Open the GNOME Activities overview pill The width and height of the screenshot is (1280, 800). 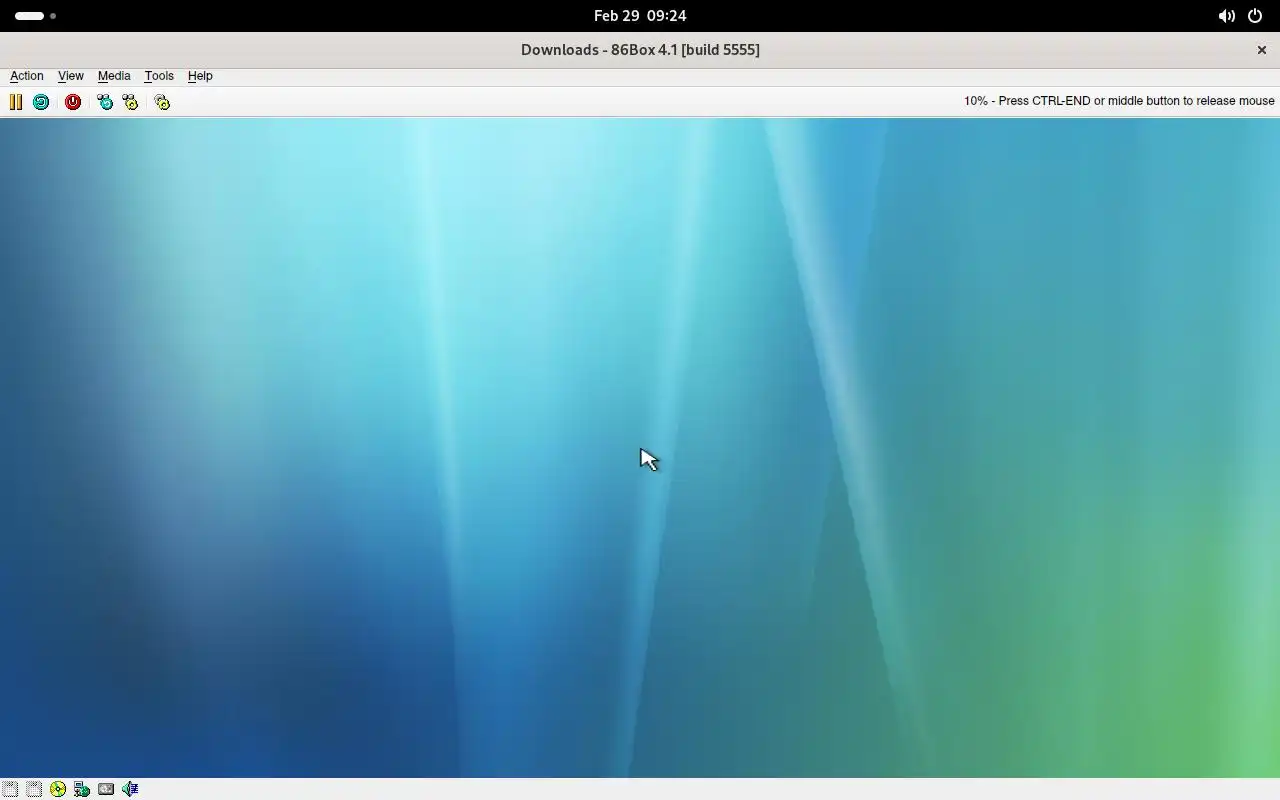(x=35, y=16)
